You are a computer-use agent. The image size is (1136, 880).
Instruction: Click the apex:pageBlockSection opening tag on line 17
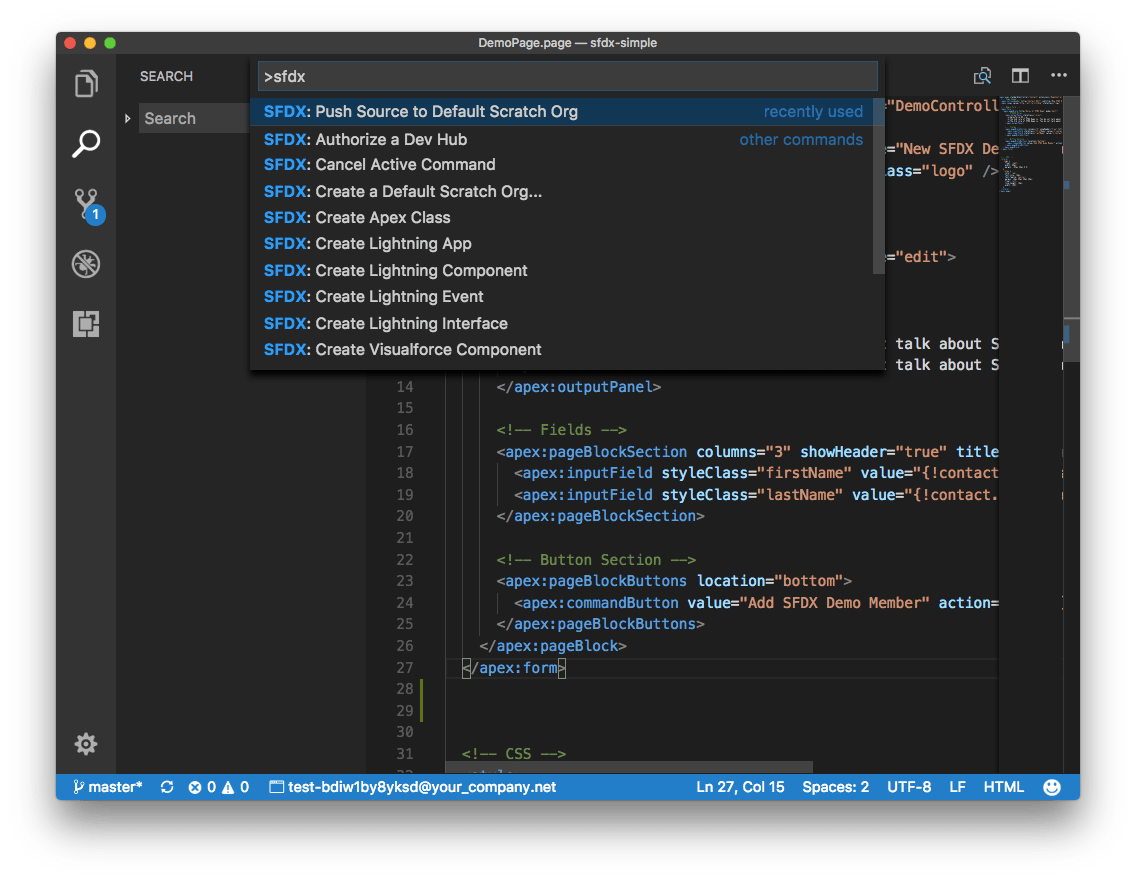(591, 451)
